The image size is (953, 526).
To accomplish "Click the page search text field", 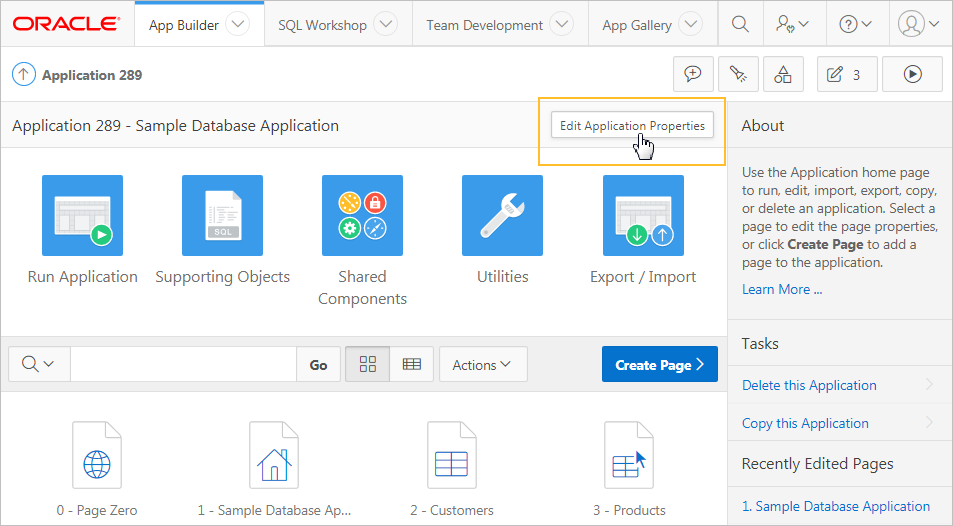I will coord(183,365).
